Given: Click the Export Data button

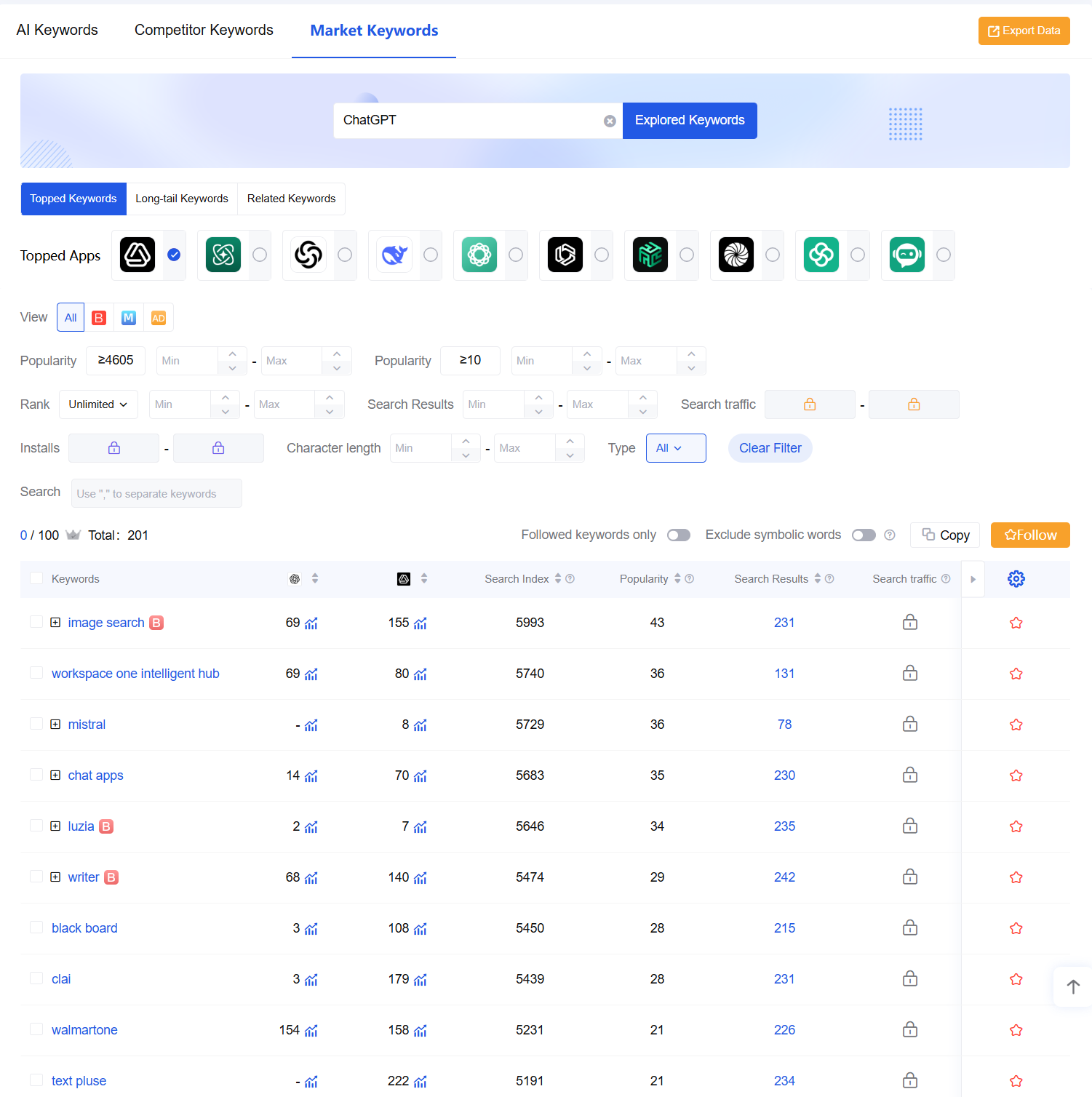Looking at the screenshot, I should 1024,31.
